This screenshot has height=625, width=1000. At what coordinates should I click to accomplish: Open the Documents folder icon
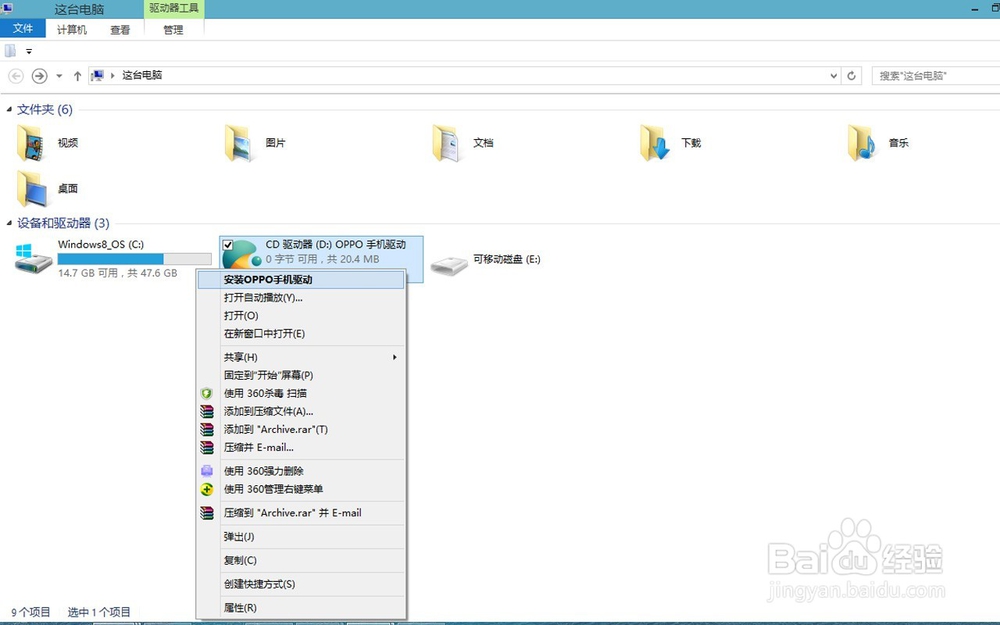446,143
